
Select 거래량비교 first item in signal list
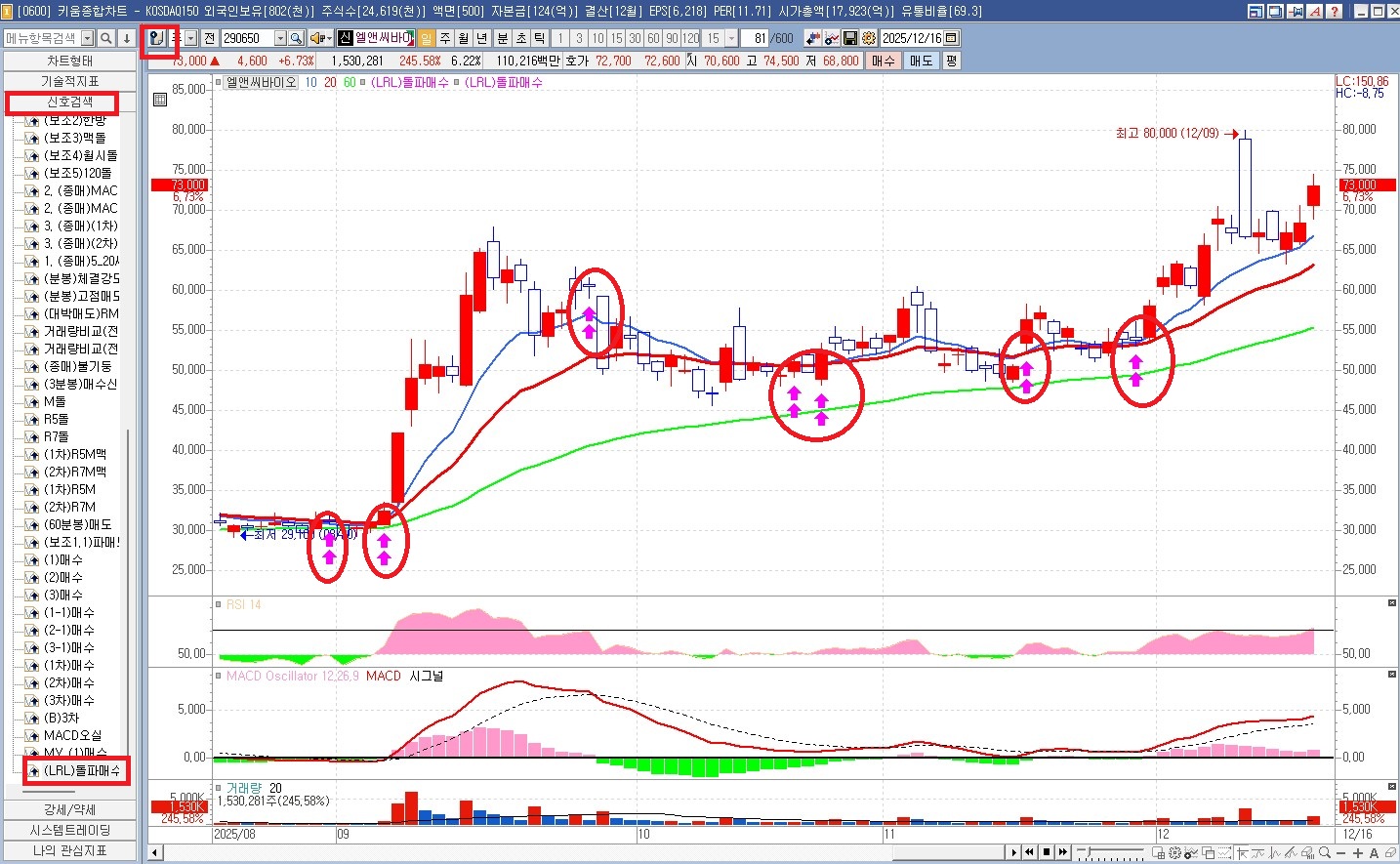tap(81, 331)
